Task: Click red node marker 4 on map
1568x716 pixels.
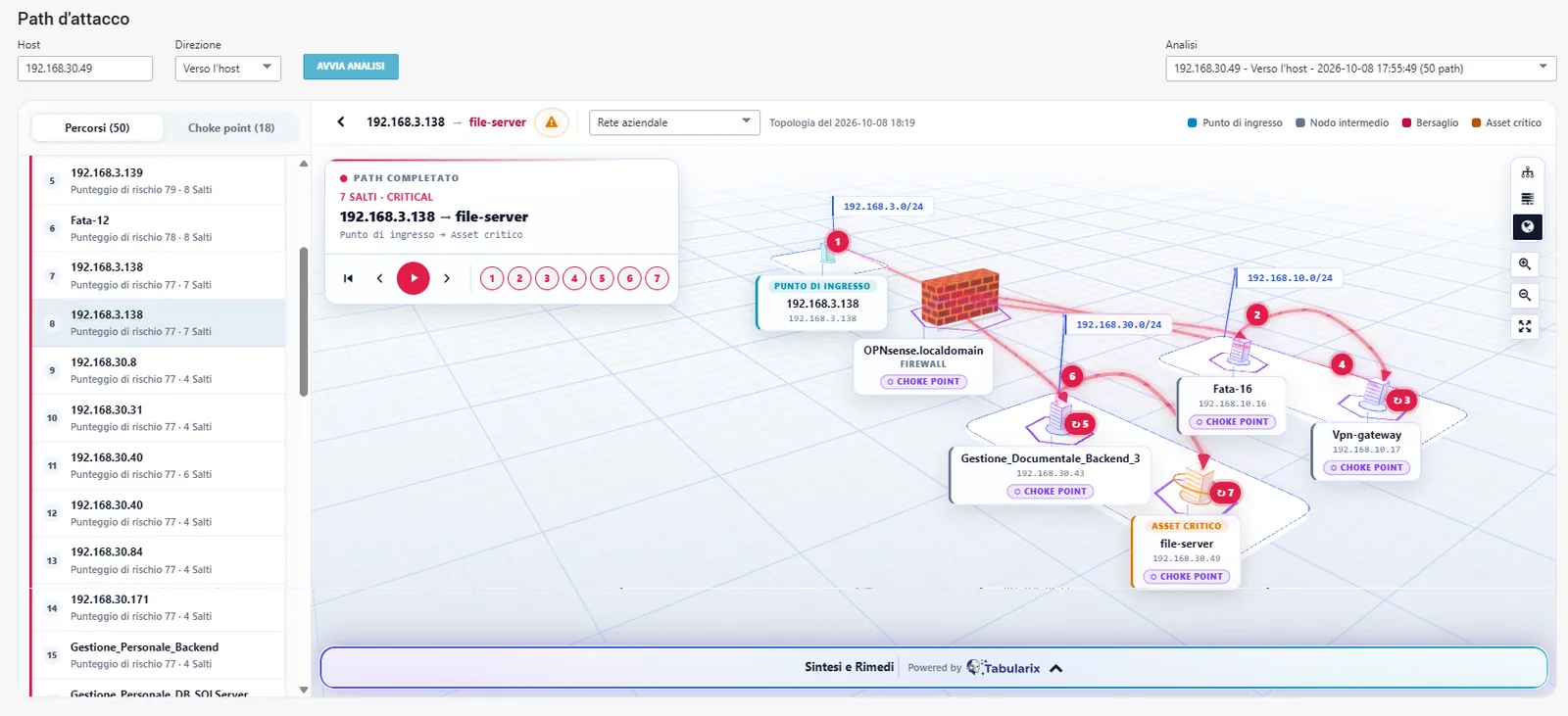Action: point(1342,364)
